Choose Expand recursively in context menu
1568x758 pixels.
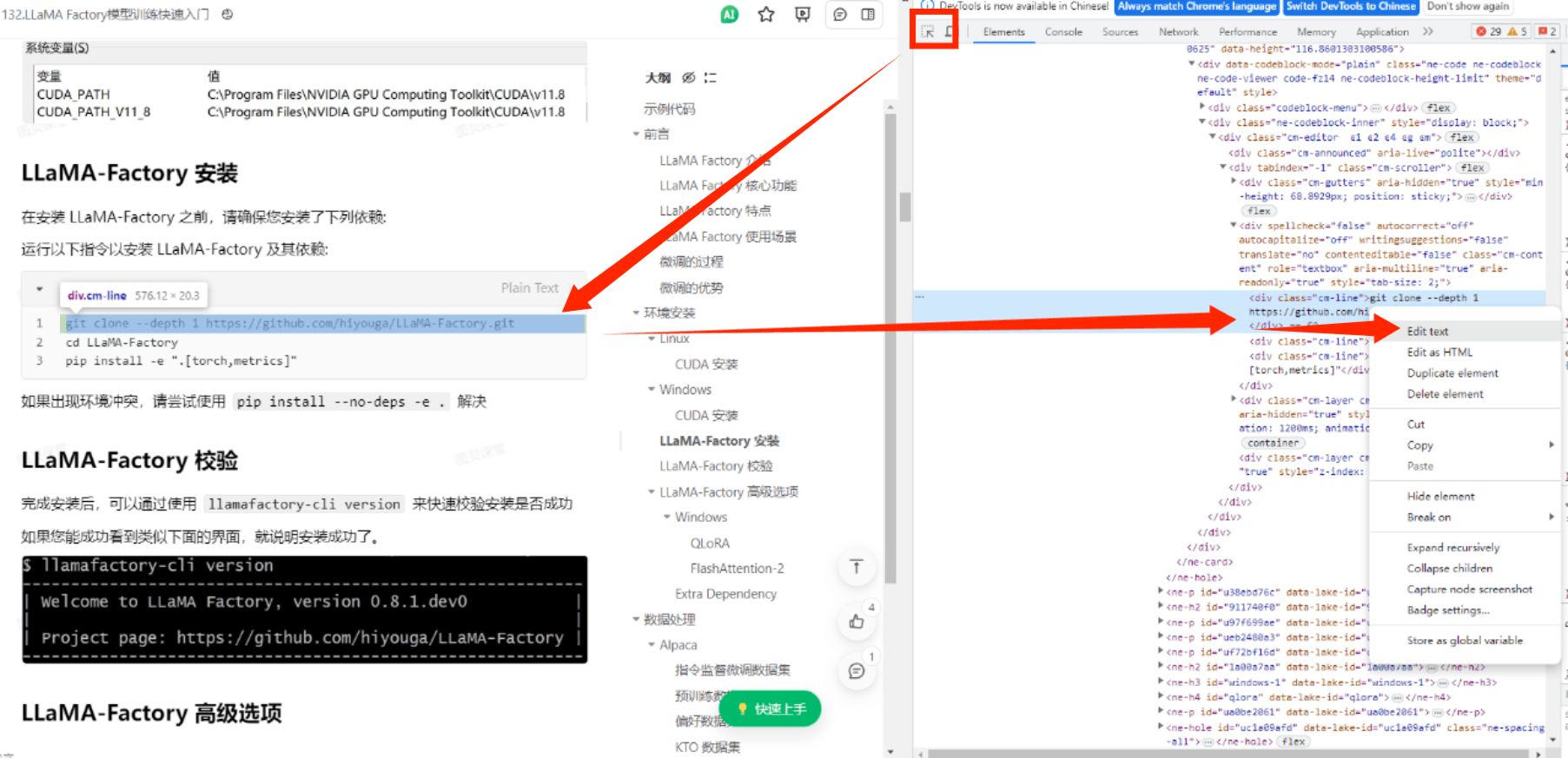tap(1465, 548)
